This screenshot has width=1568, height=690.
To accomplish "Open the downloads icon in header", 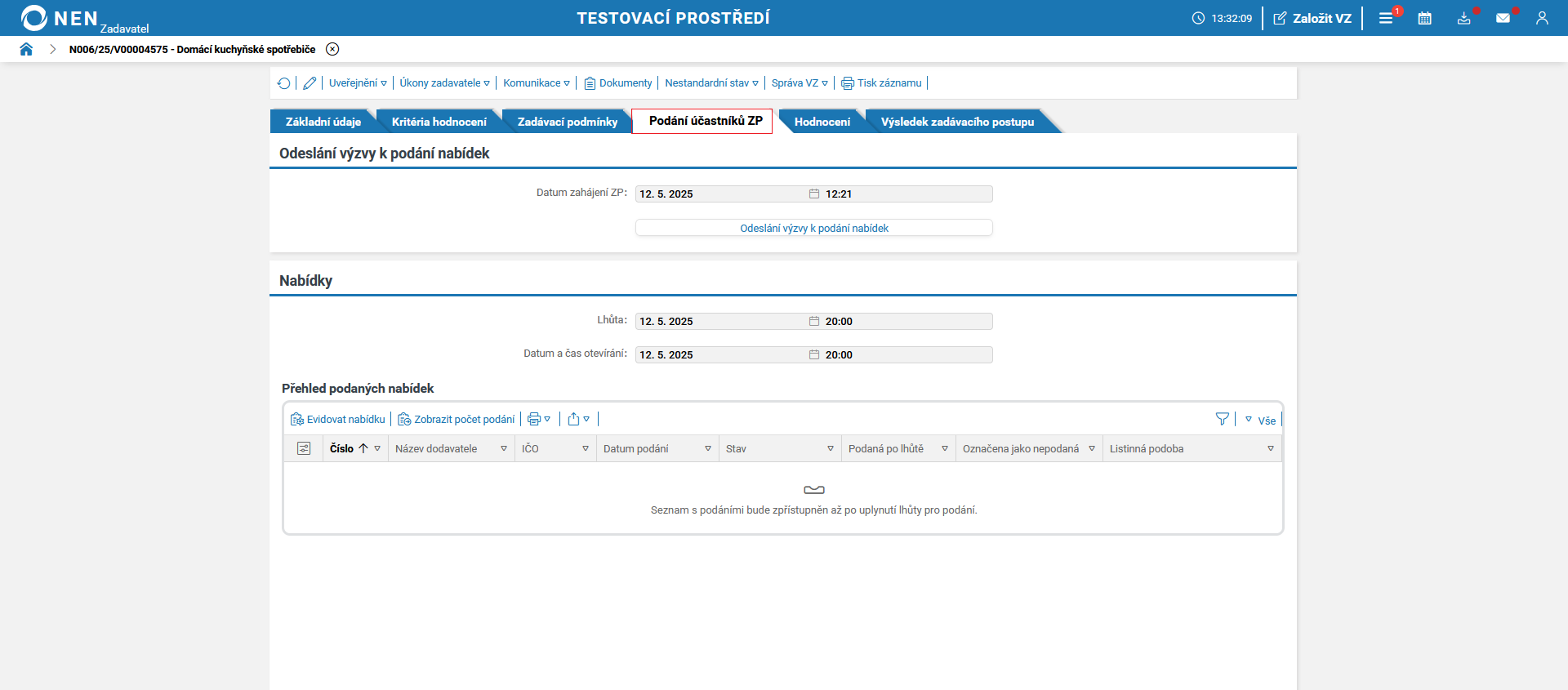I will 1464,18.
